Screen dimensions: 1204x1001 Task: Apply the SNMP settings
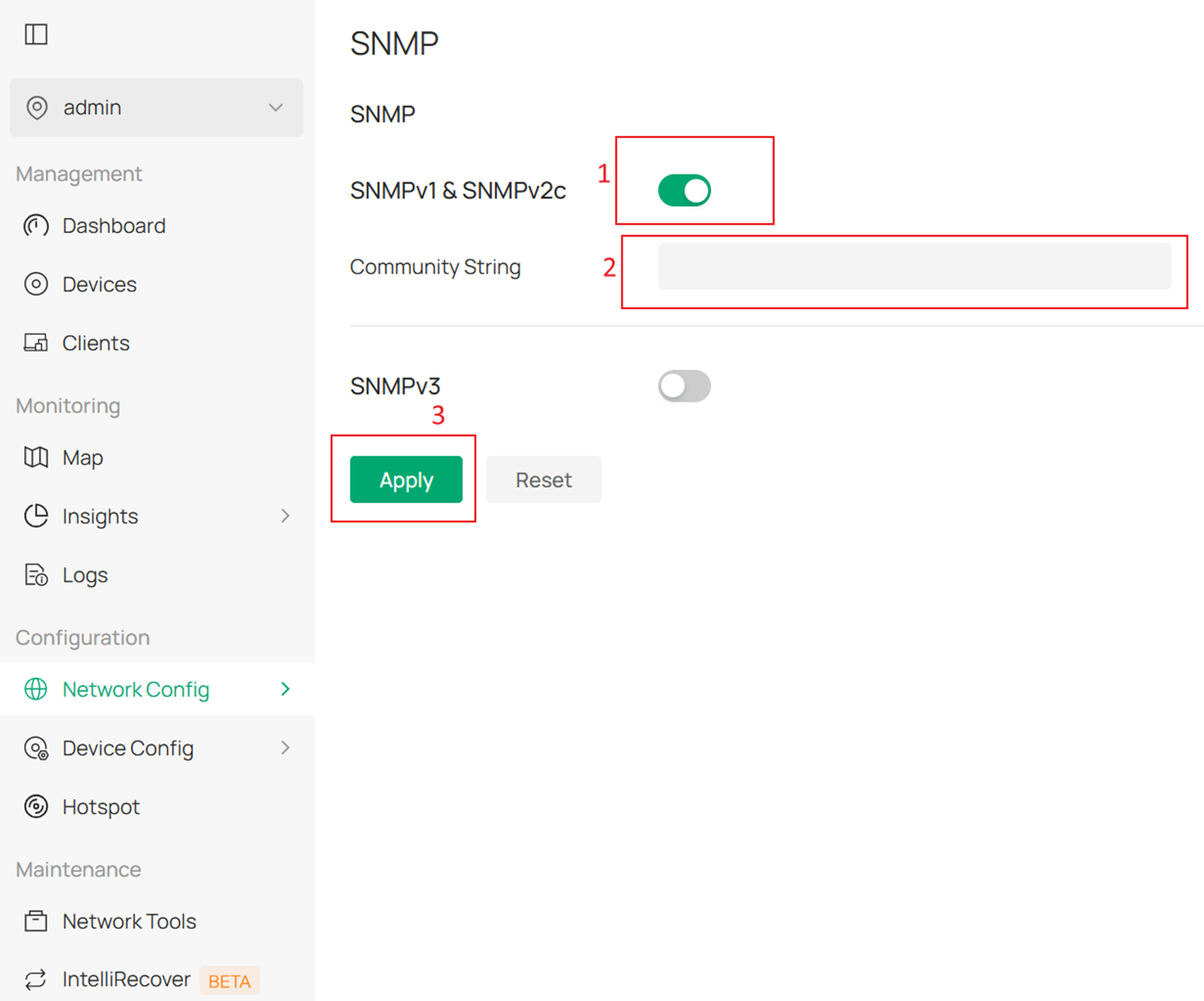pyautogui.click(x=406, y=480)
